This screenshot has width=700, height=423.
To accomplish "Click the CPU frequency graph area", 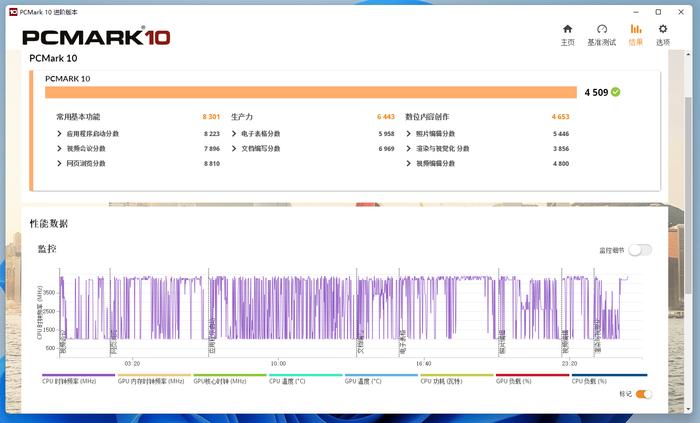I will pos(350,312).
